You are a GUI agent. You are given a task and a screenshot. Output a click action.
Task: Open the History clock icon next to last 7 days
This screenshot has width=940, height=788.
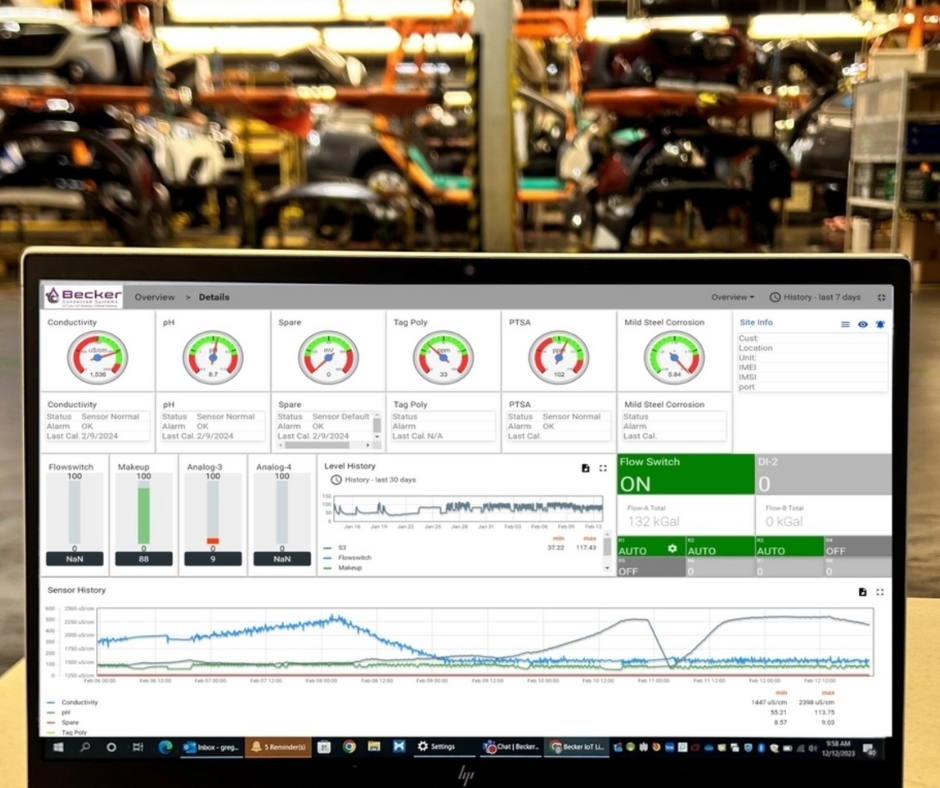click(775, 297)
